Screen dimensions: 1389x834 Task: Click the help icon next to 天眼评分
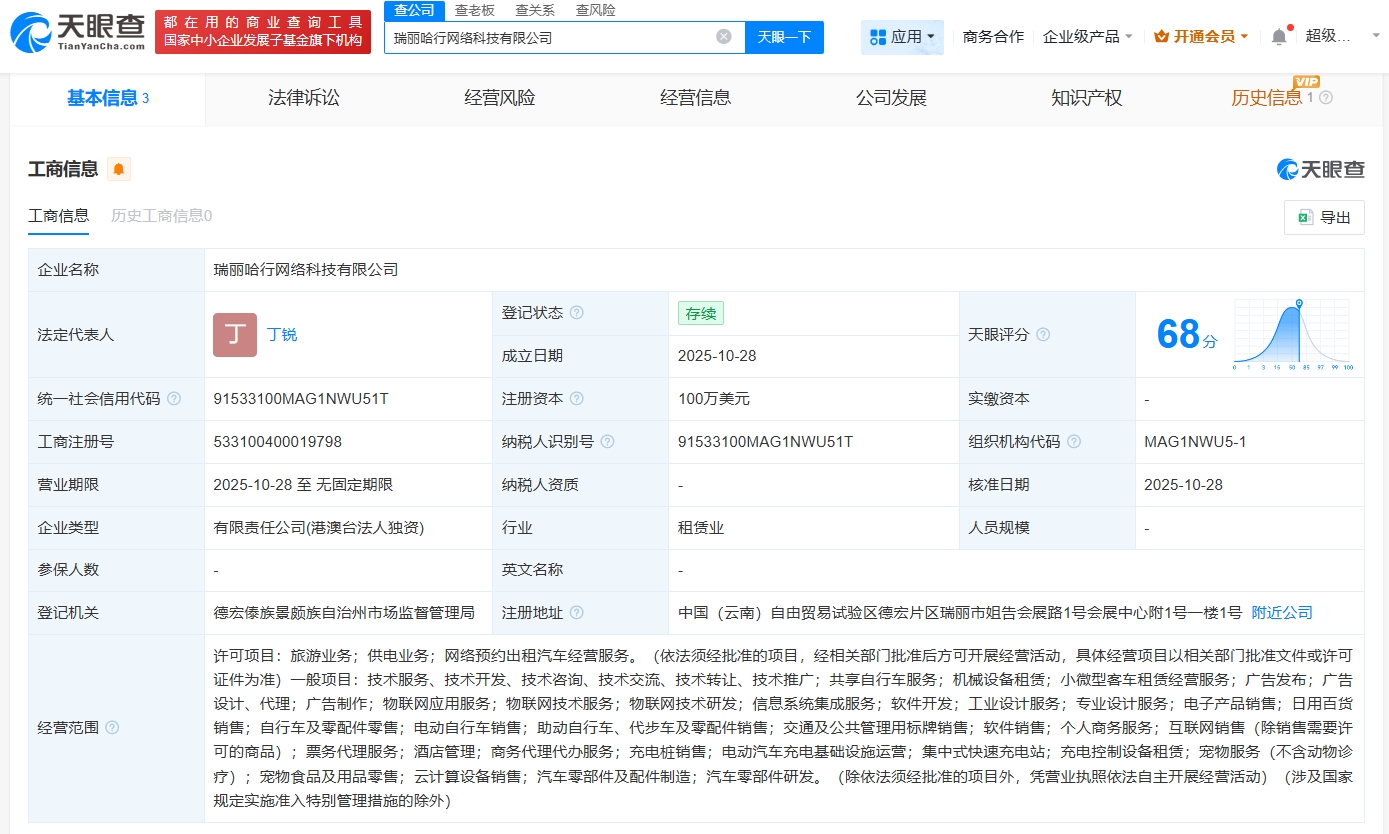[1043, 334]
